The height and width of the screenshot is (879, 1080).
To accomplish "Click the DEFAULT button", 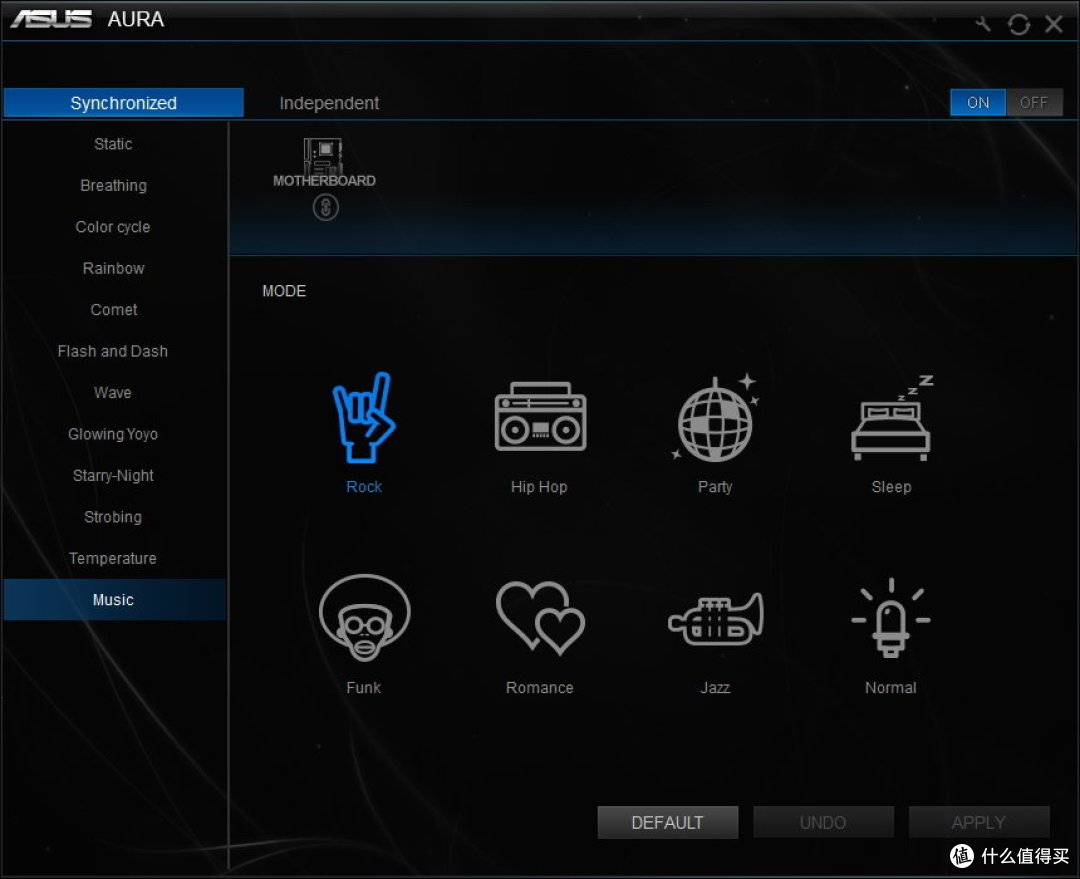I will pyautogui.click(x=667, y=823).
